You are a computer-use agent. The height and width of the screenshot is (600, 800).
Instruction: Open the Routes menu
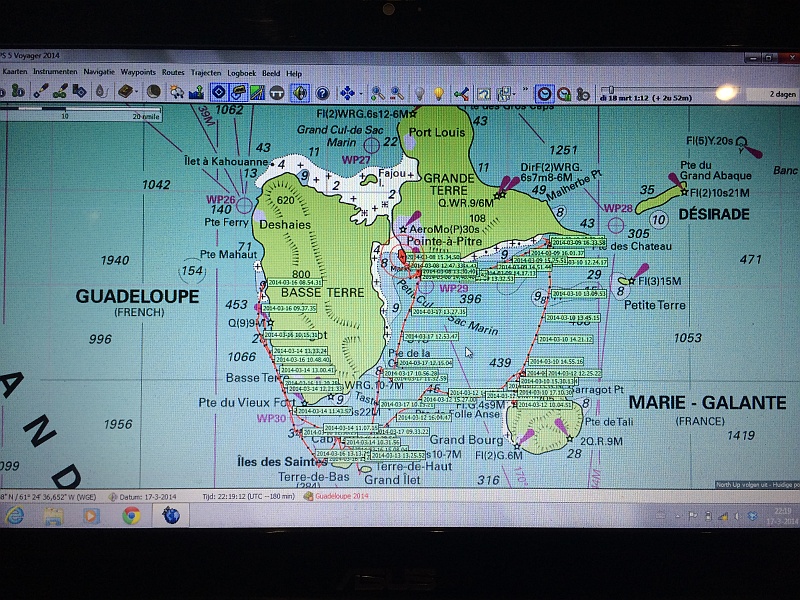click(x=173, y=72)
